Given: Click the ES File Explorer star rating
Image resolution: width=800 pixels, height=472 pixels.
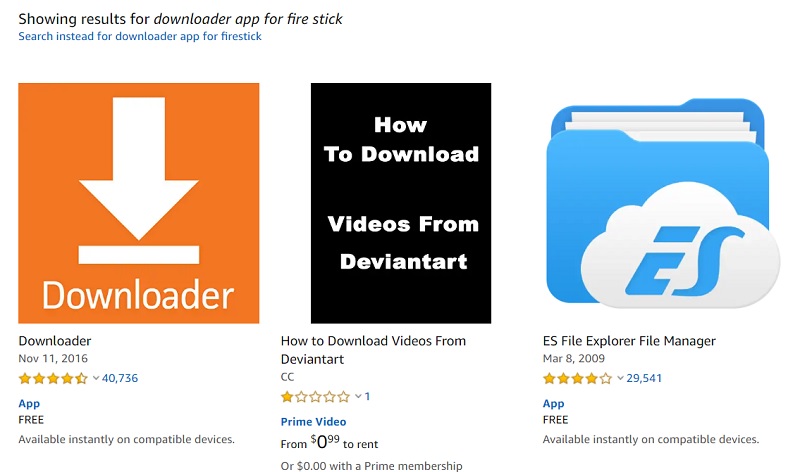Looking at the screenshot, I should point(577,379).
